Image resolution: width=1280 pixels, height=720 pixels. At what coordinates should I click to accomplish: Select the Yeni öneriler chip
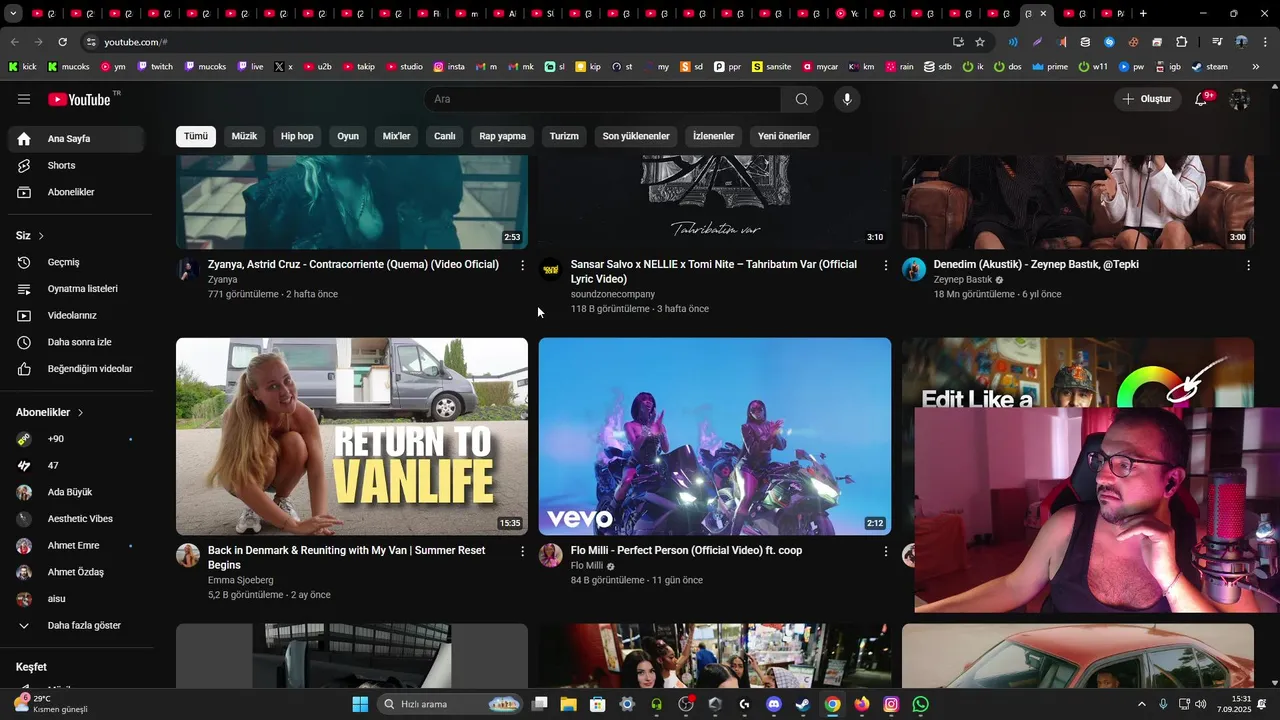(784, 136)
